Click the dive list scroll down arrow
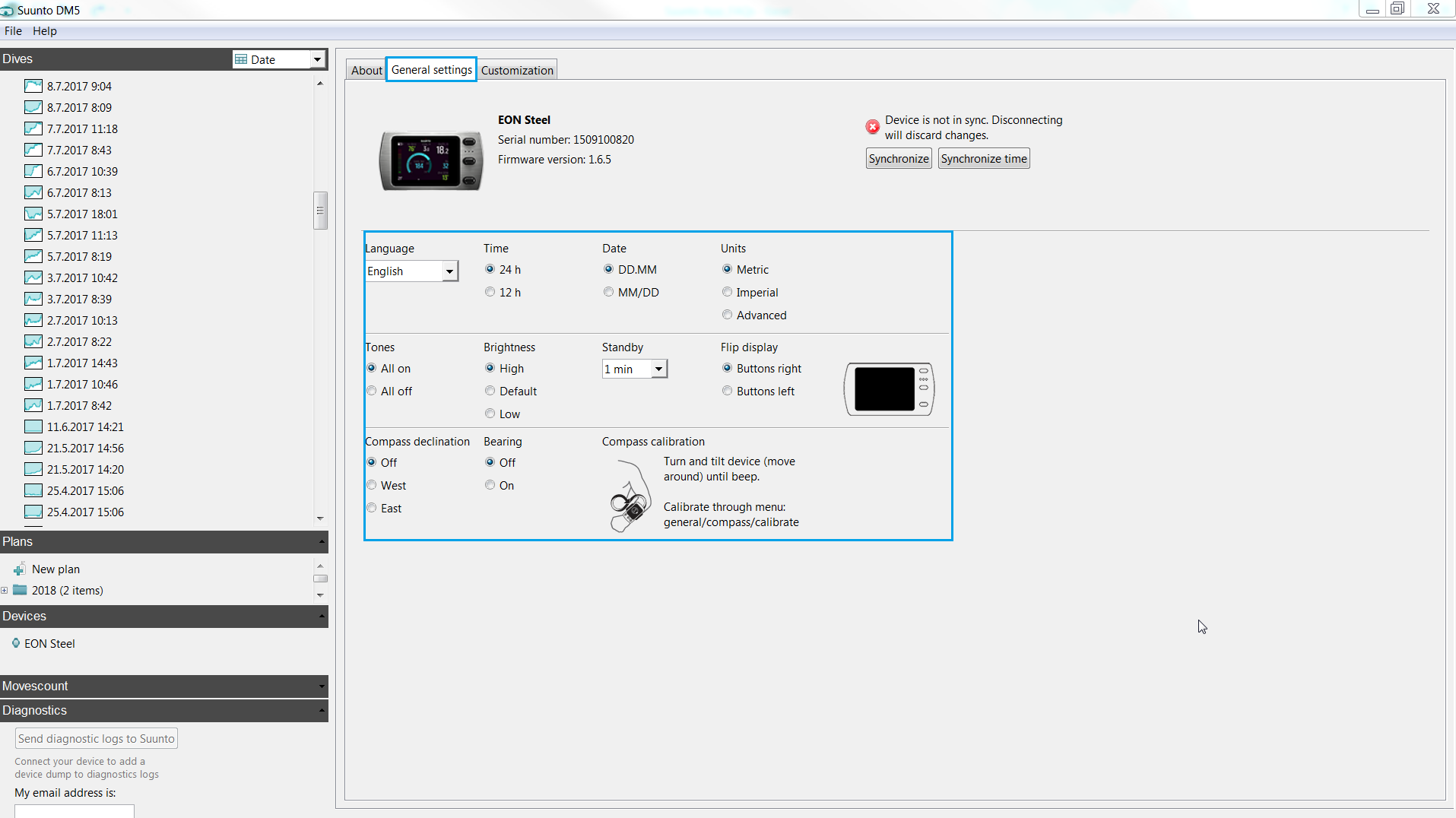This screenshot has width=1456, height=818. 320,518
